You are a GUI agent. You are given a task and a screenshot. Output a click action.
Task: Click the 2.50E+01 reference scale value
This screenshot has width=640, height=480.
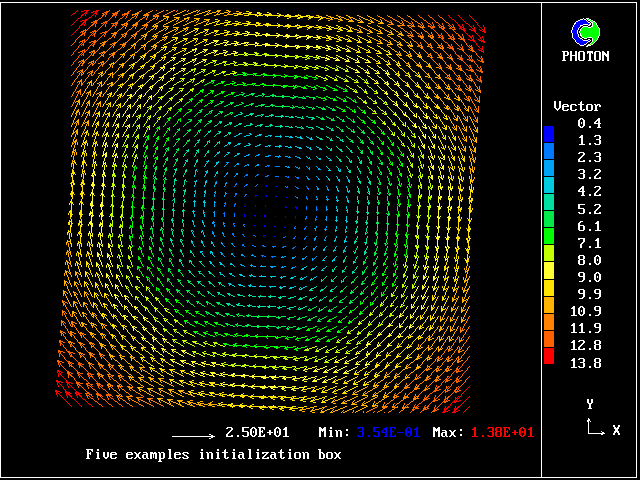coord(257,433)
